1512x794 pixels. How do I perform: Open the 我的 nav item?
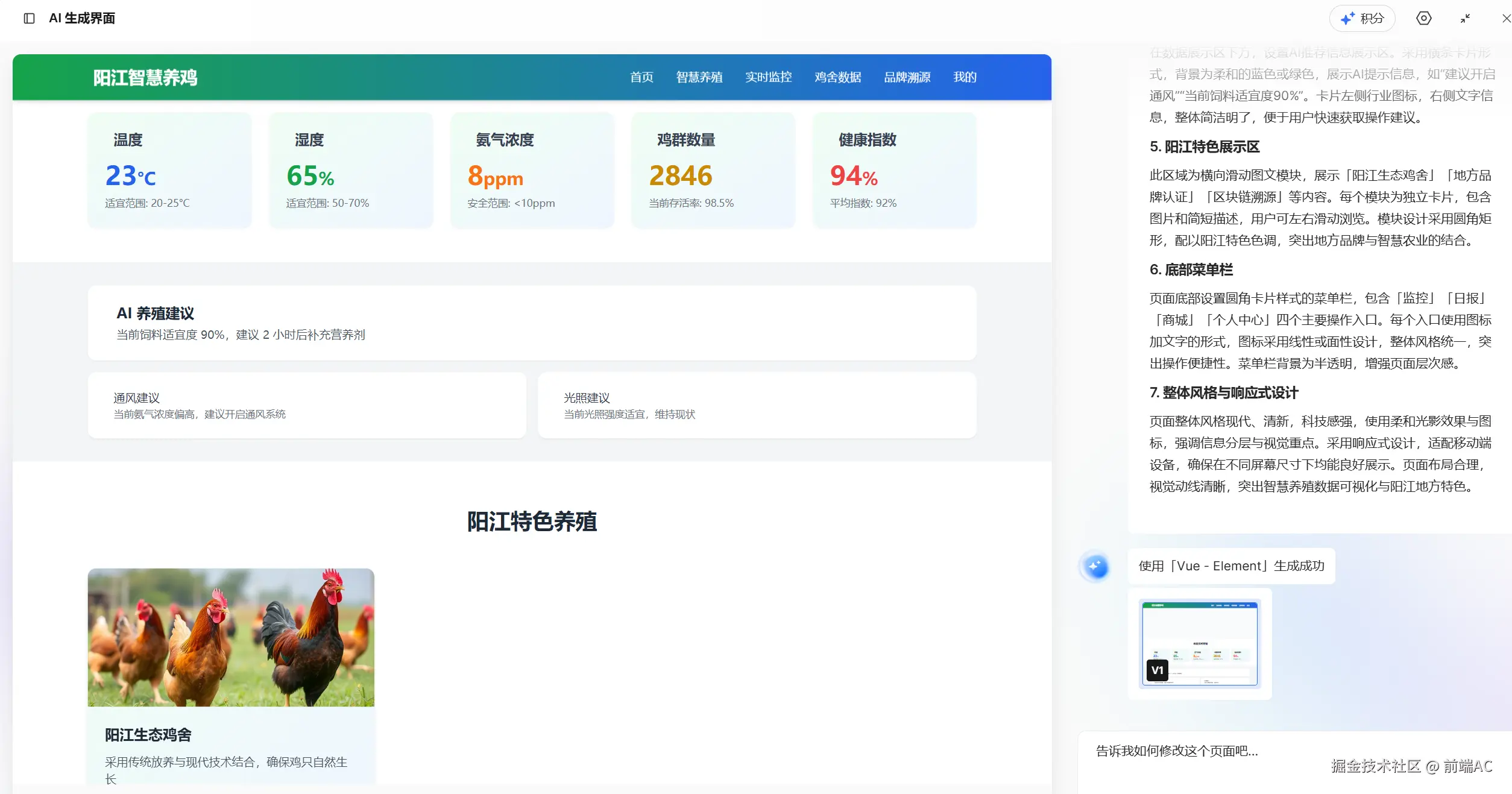pos(965,77)
